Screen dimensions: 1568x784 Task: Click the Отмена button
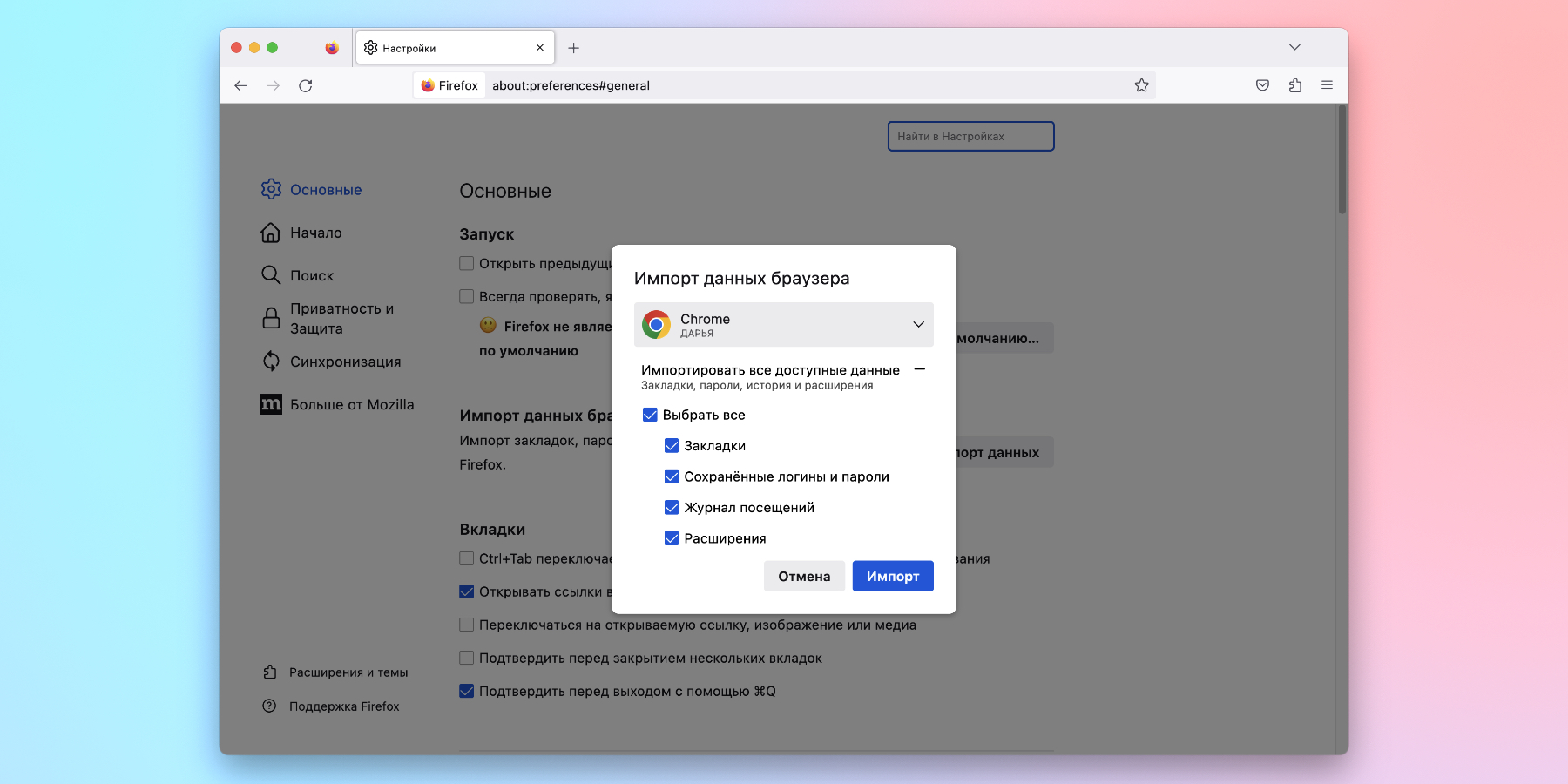pos(804,576)
